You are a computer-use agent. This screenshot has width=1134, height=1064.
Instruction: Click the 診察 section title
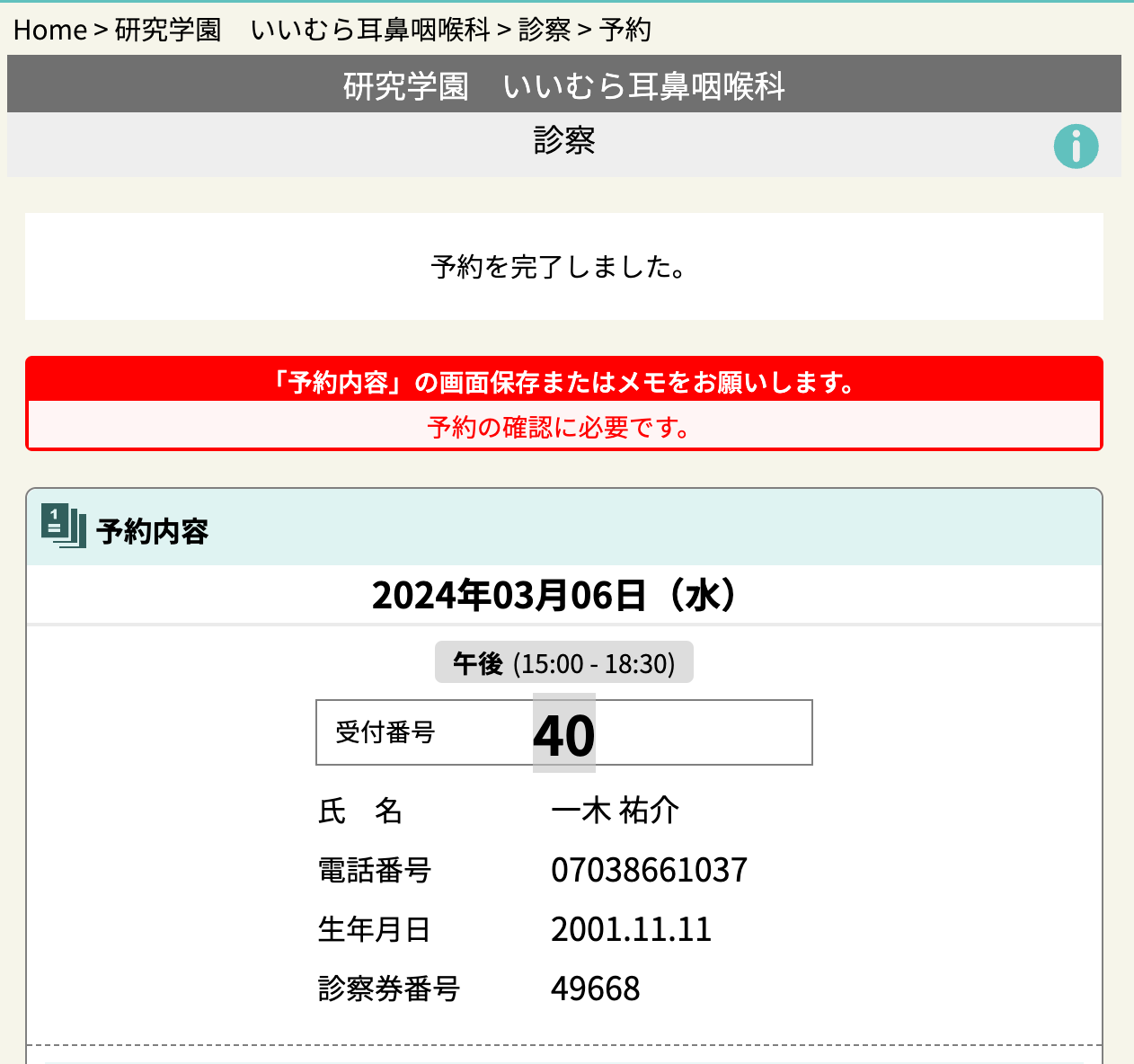563,141
